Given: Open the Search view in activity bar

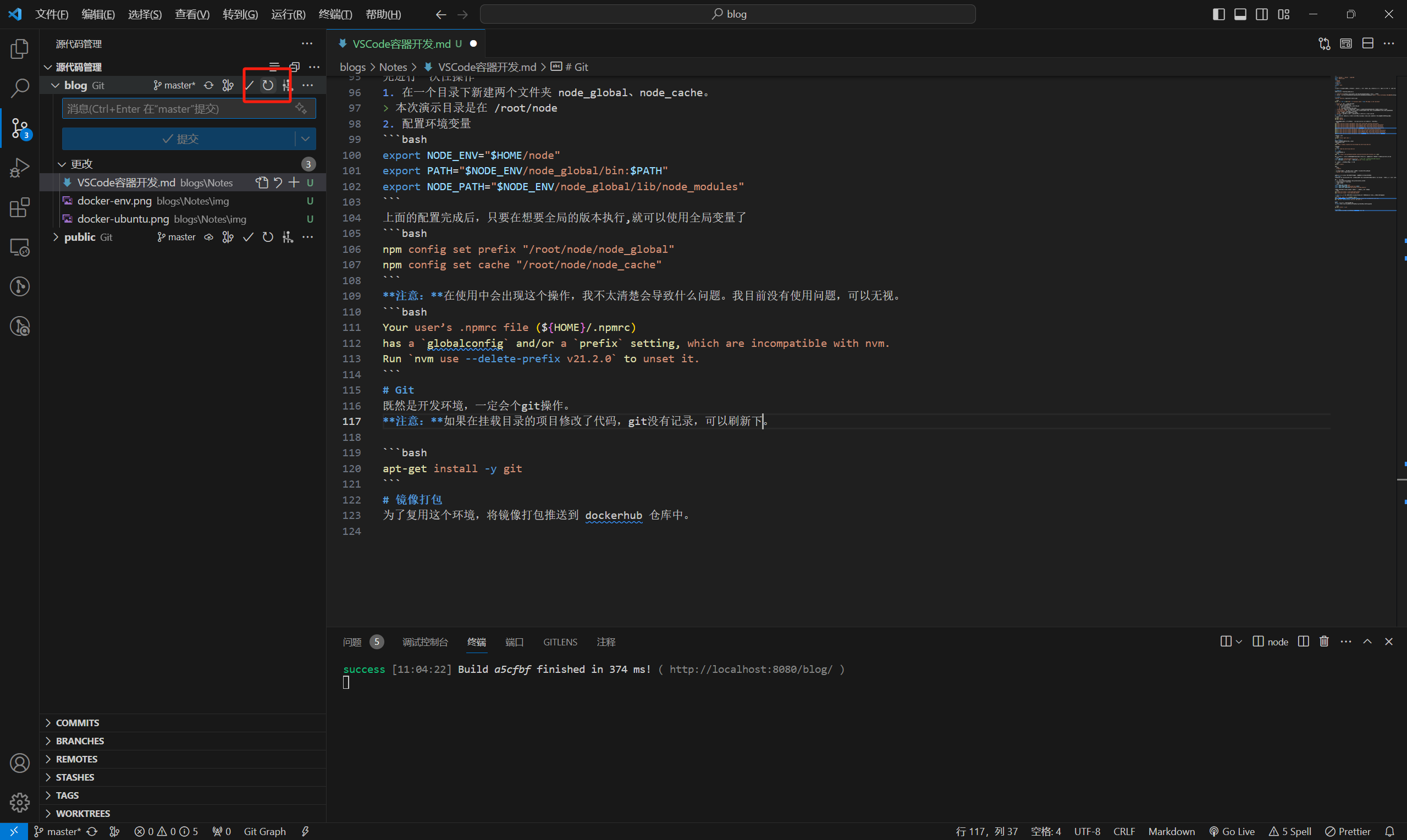Looking at the screenshot, I should pos(20,88).
